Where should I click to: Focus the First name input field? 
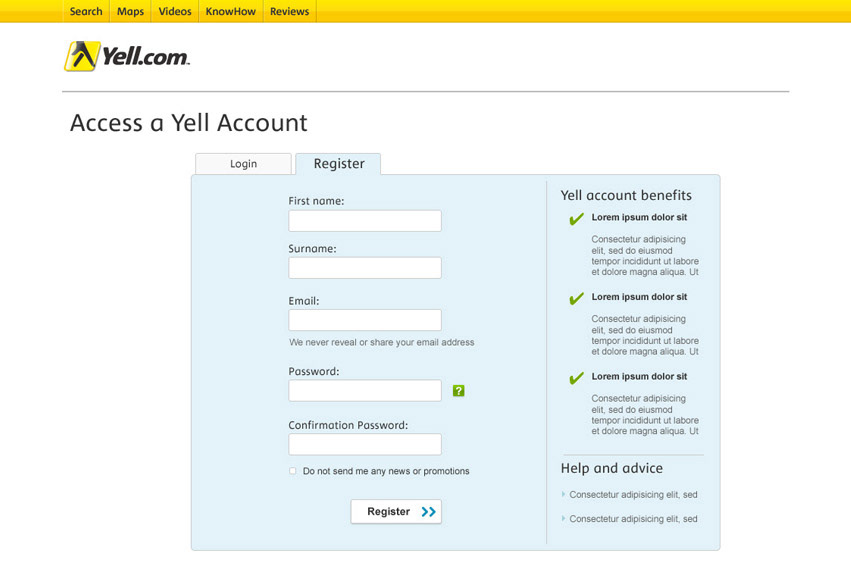click(x=365, y=221)
